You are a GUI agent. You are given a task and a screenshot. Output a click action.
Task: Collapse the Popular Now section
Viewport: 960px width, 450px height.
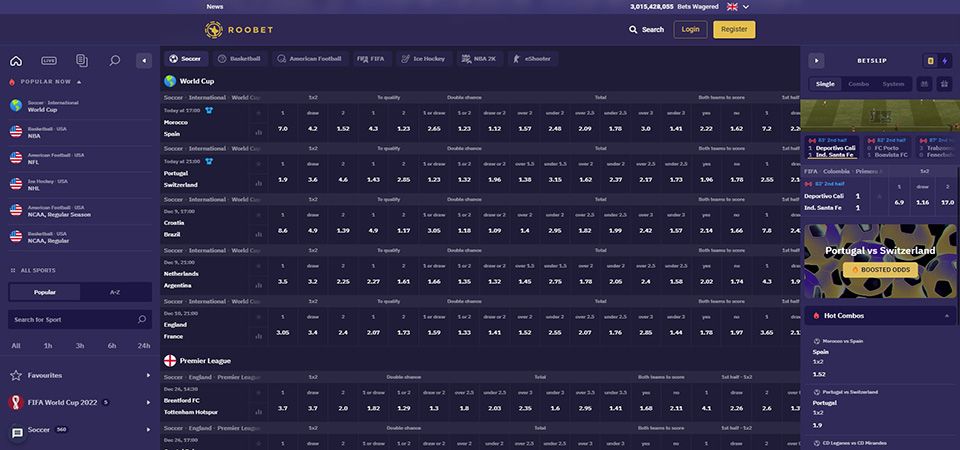click(x=79, y=81)
